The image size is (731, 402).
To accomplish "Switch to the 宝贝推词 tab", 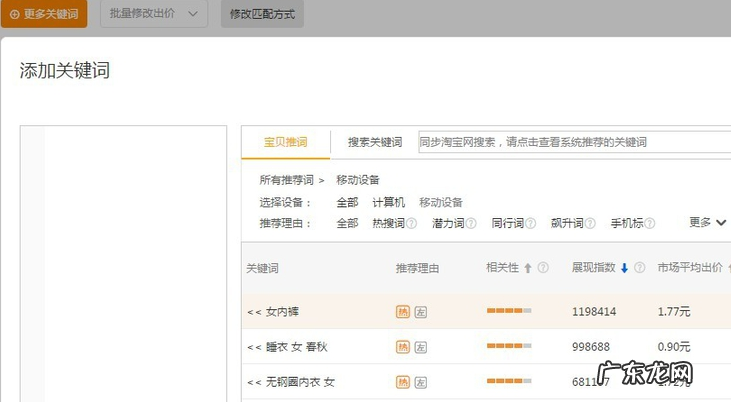I will pyautogui.click(x=285, y=142).
